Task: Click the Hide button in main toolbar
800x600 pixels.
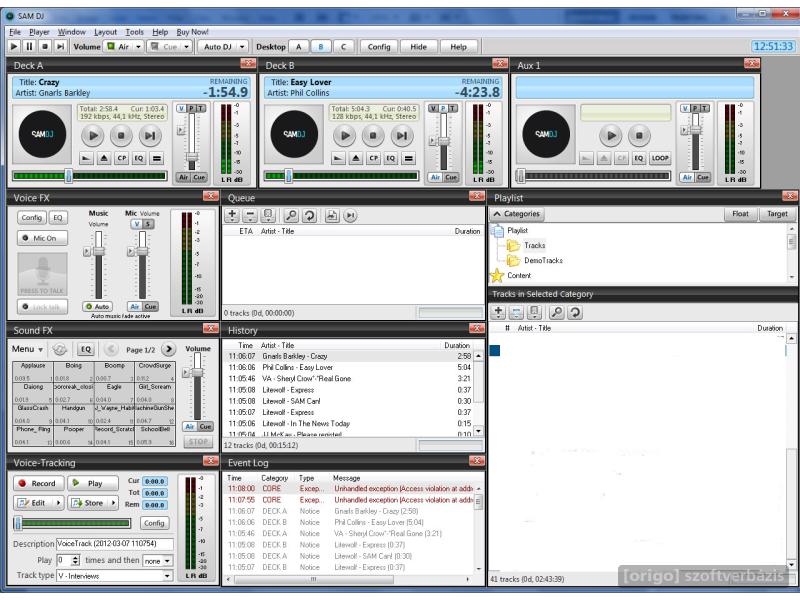Action: click(x=418, y=46)
